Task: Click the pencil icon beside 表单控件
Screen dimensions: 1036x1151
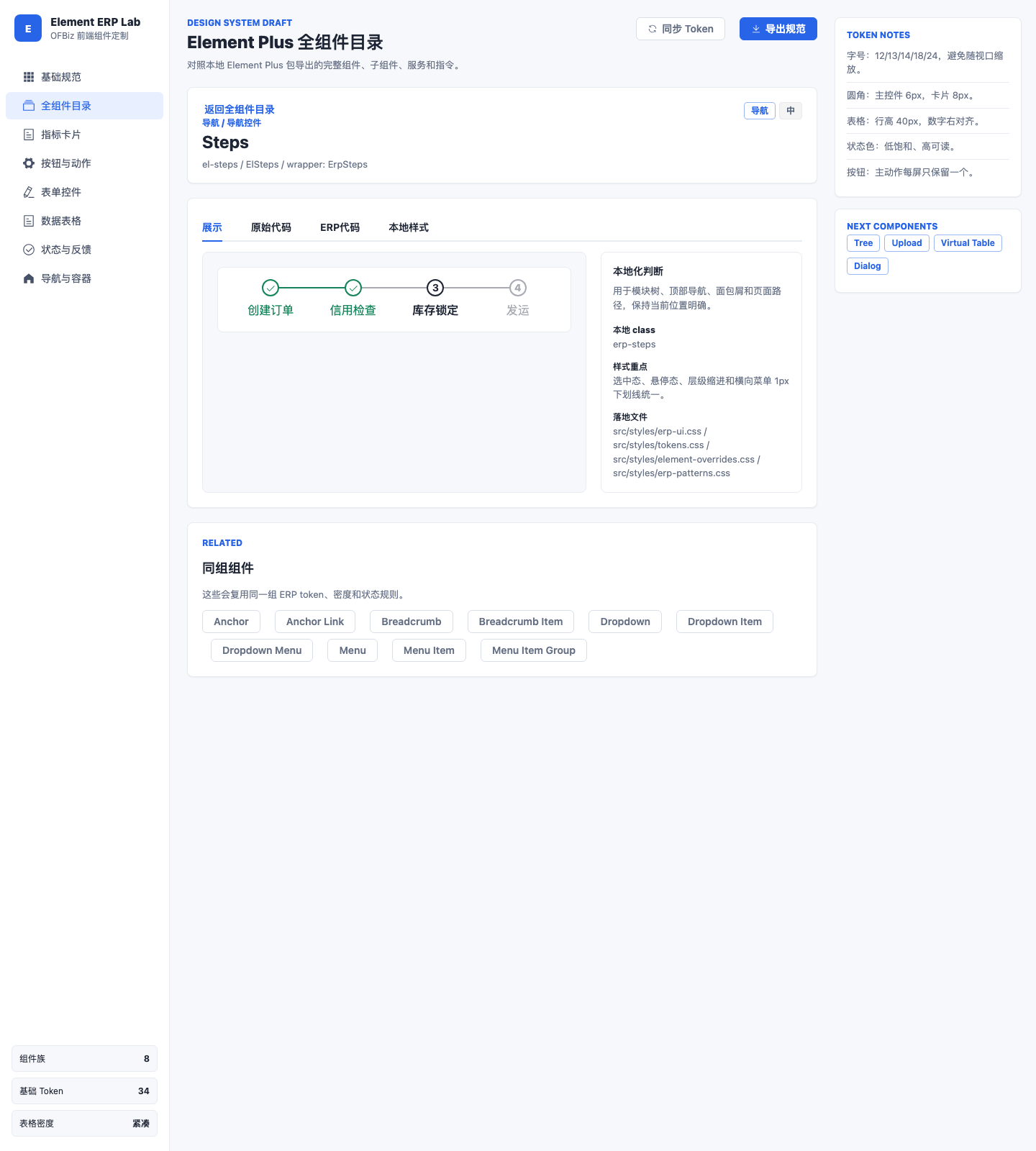Action: (x=29, y=192)
